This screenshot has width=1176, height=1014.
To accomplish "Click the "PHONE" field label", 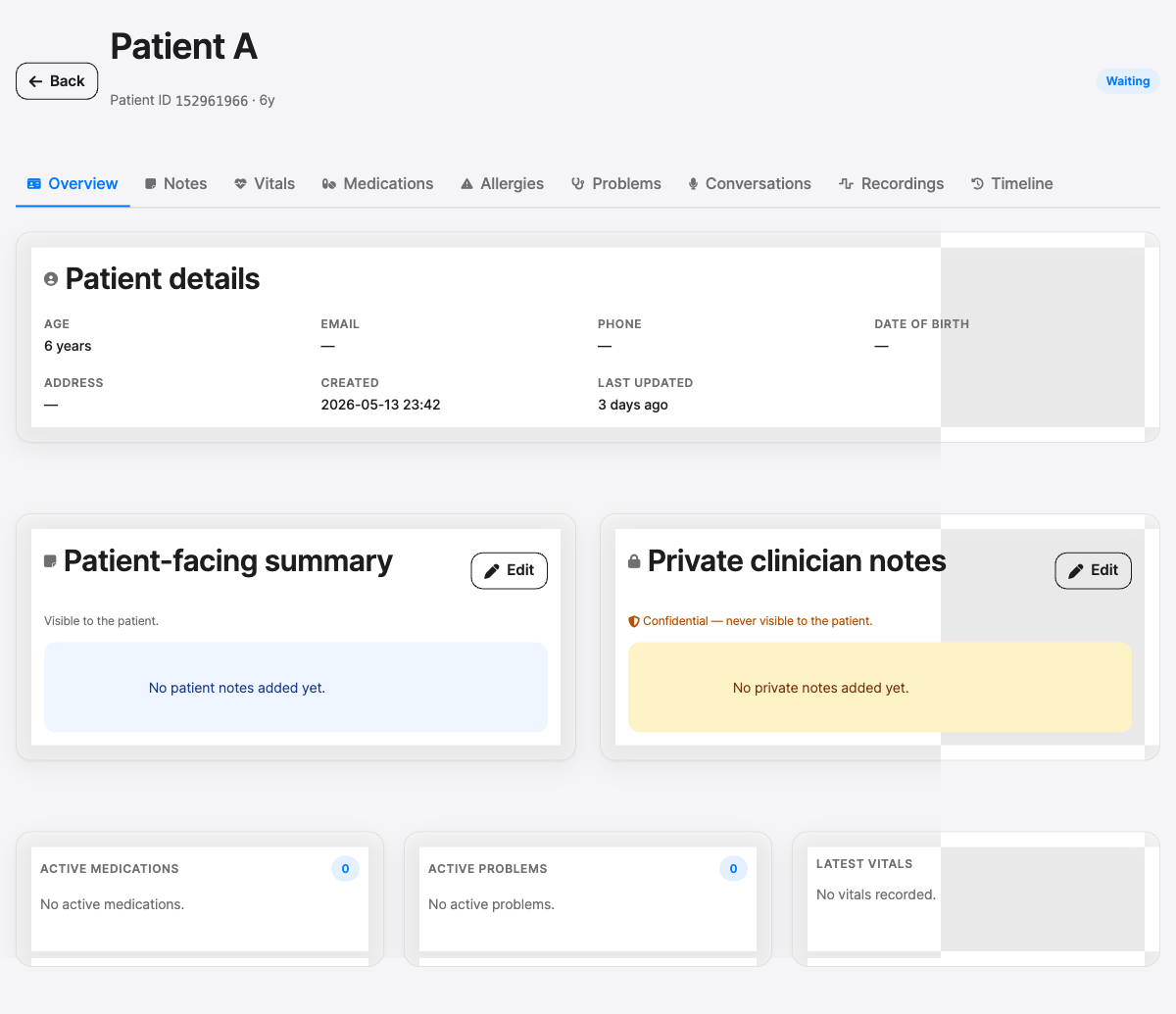I will (x=619, y=324).
